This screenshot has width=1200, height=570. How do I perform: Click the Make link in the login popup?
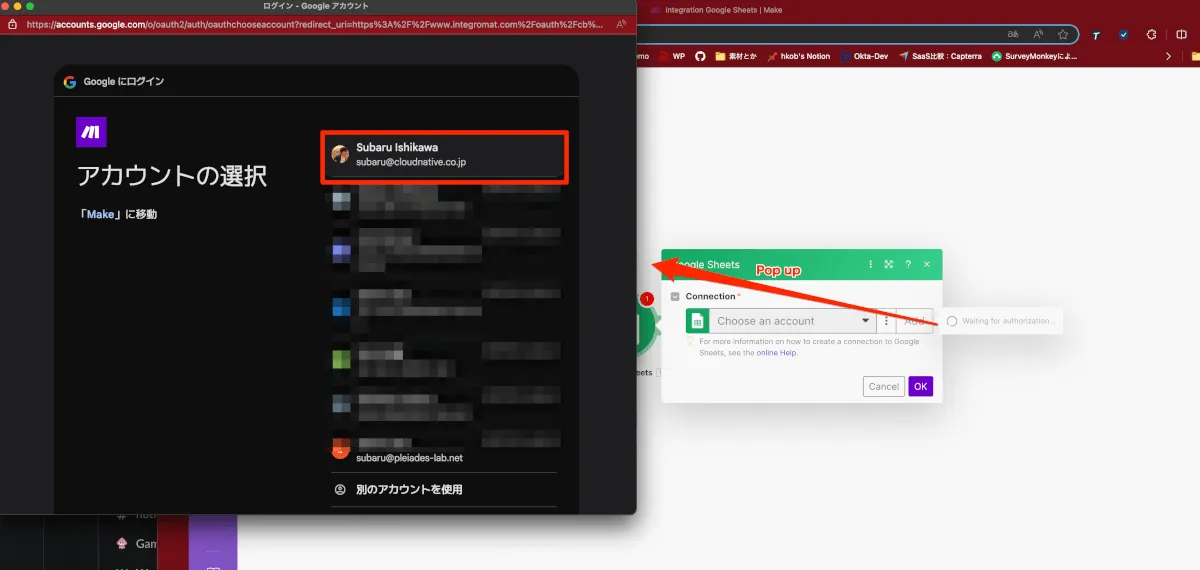pyautogui.click(x=100, y=214)
